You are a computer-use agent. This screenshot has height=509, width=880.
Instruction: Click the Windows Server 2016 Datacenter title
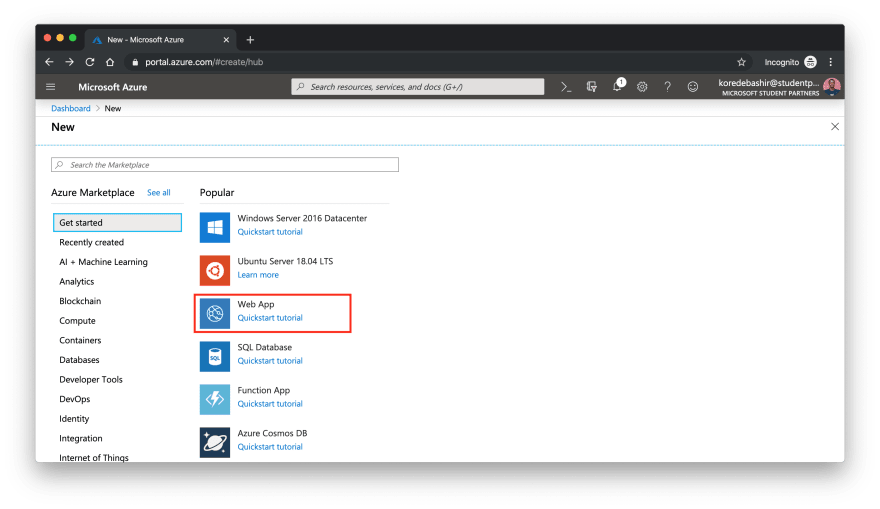pyautogui.click(x=302, y=218)
